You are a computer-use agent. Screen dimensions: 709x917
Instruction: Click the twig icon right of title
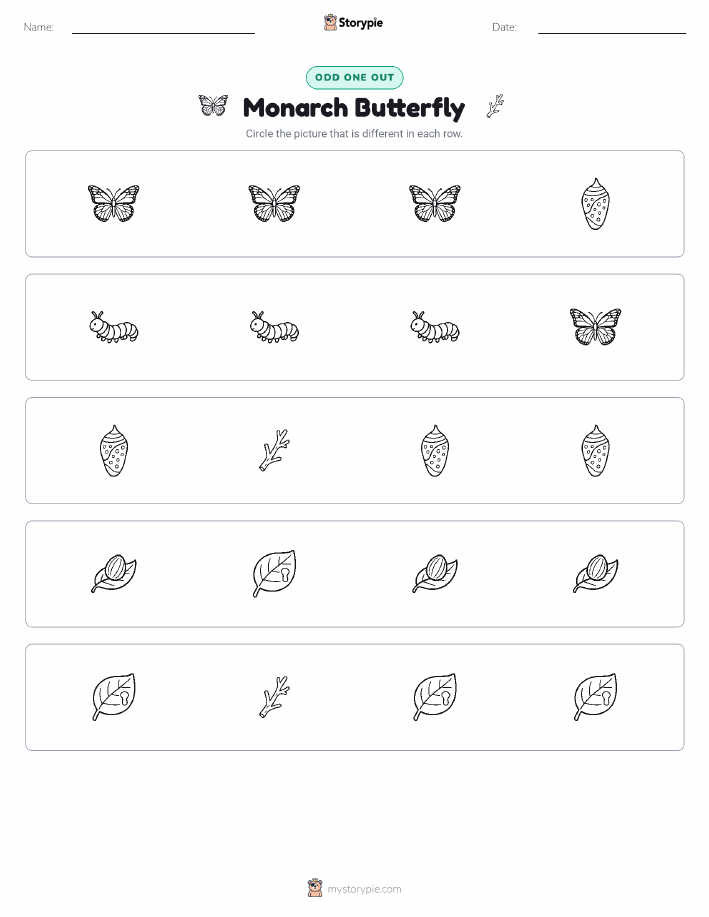point(495,106)
